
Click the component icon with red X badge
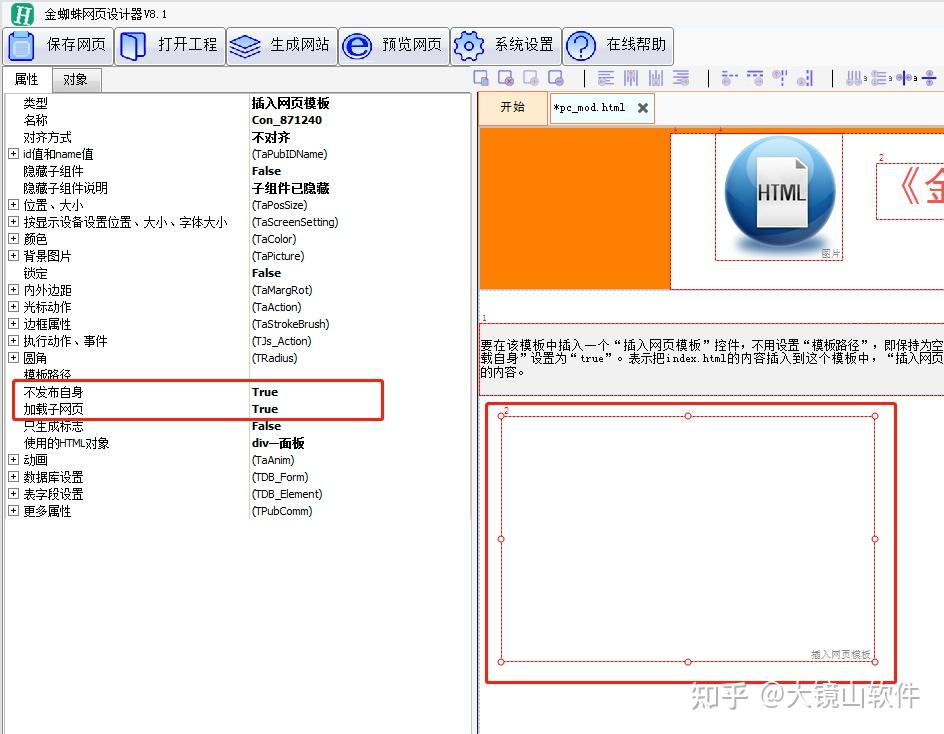[x=506, y=78]
